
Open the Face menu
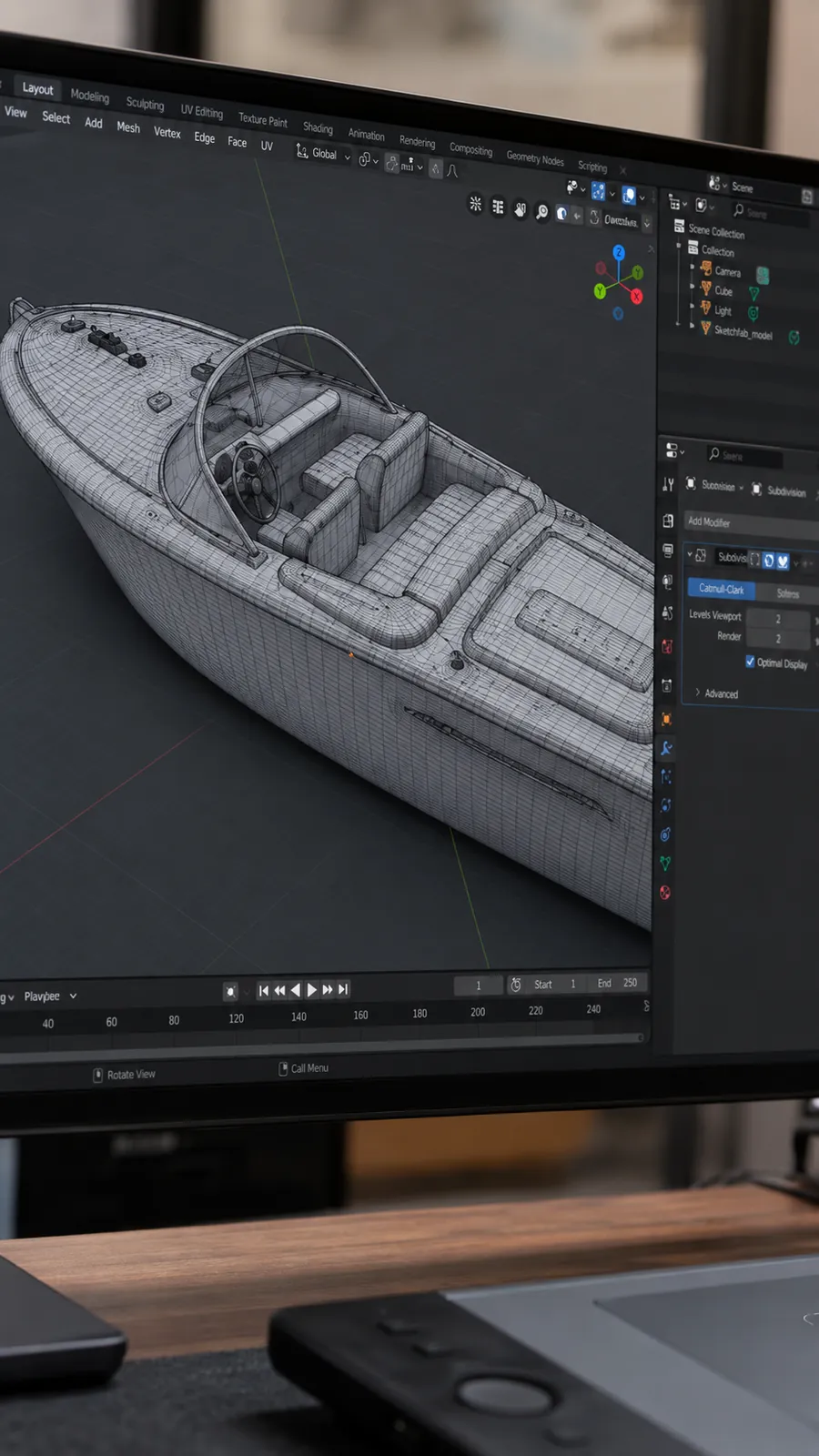(237, 142)
